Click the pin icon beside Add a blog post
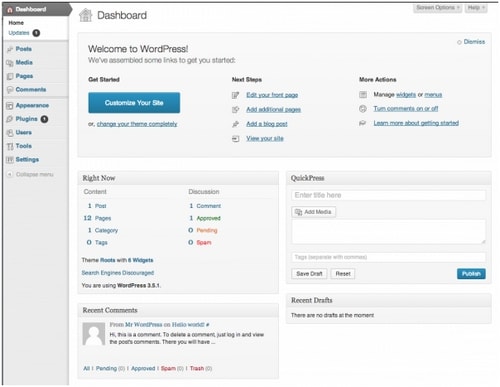 (236, 124)
